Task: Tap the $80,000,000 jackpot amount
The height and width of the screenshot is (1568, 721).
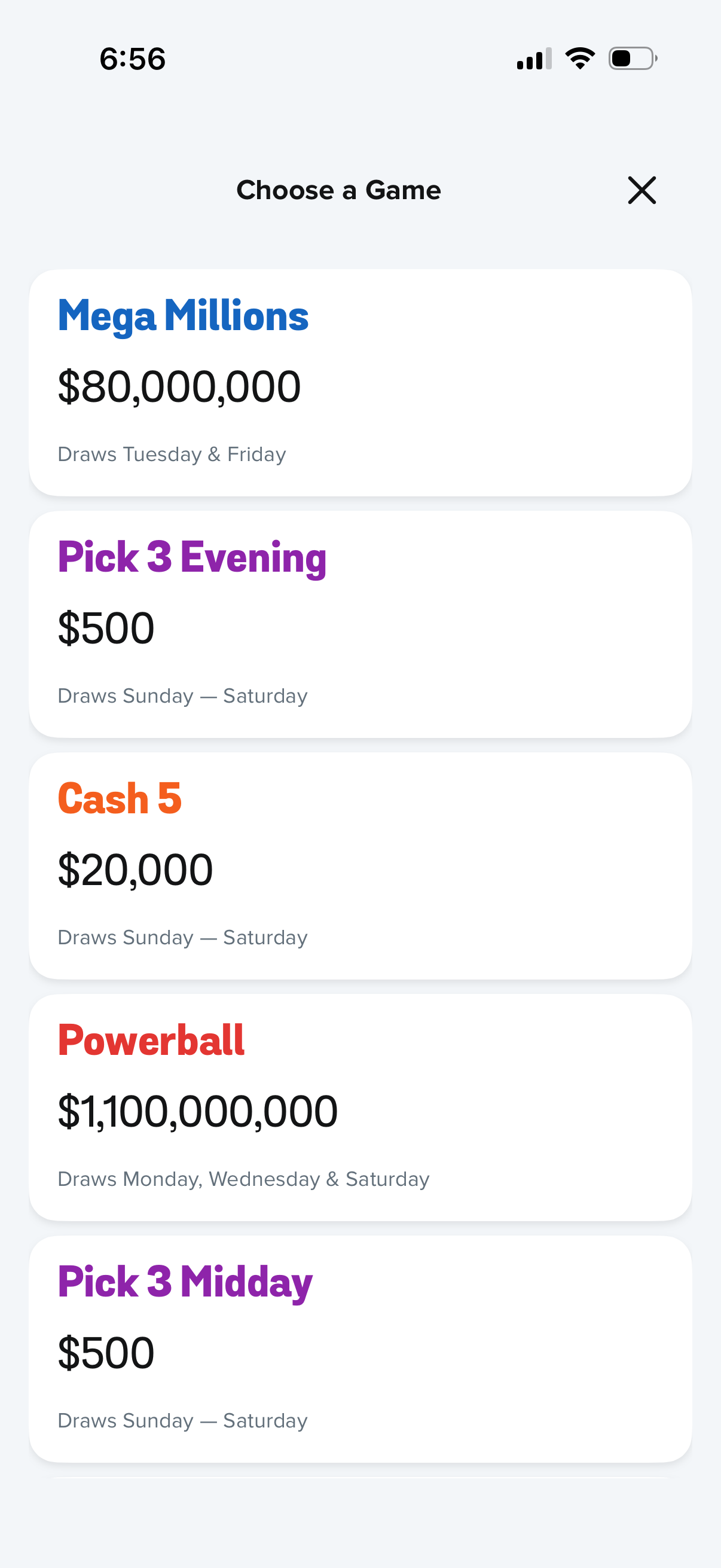Action: [x=179, y=386]
